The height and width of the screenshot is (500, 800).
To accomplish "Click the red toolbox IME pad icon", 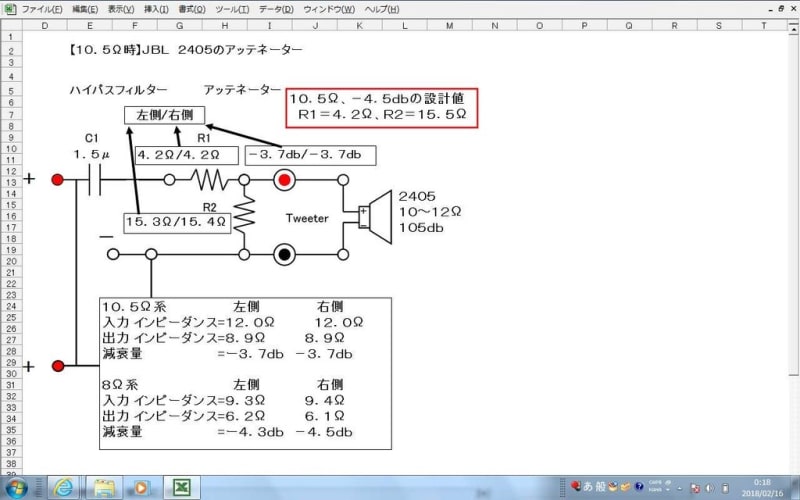I will (613, 486).
